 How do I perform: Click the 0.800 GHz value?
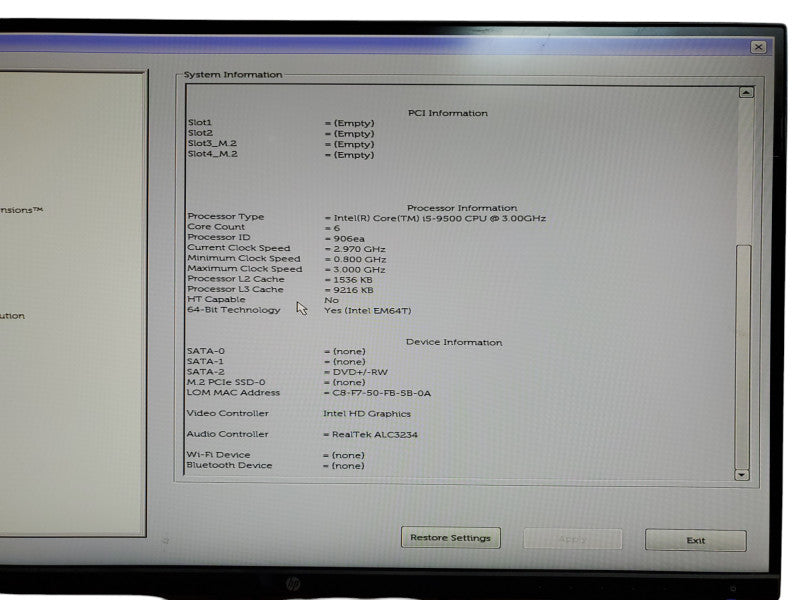360,259
